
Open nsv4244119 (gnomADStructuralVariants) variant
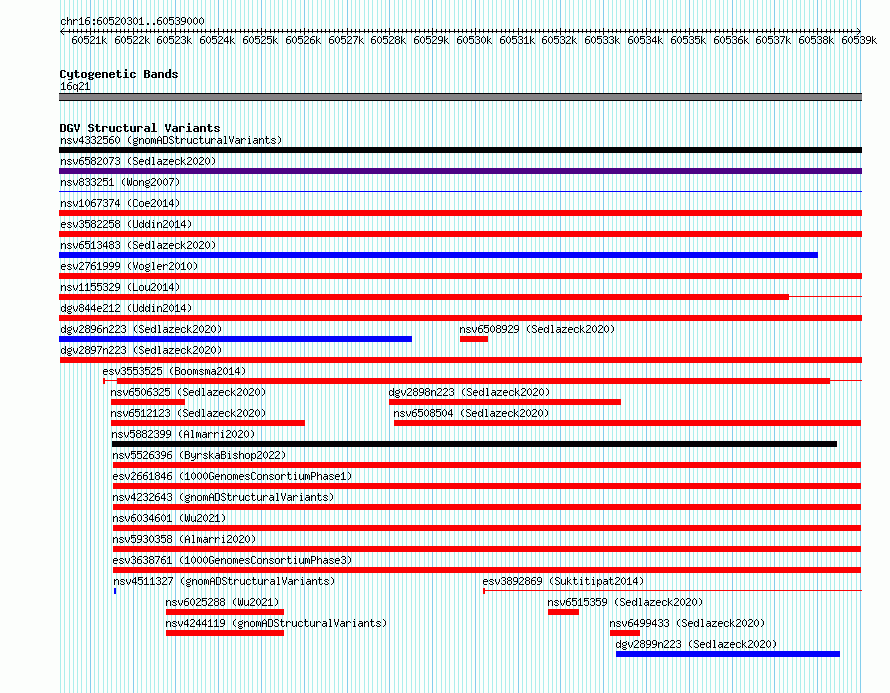pos(276,623)
